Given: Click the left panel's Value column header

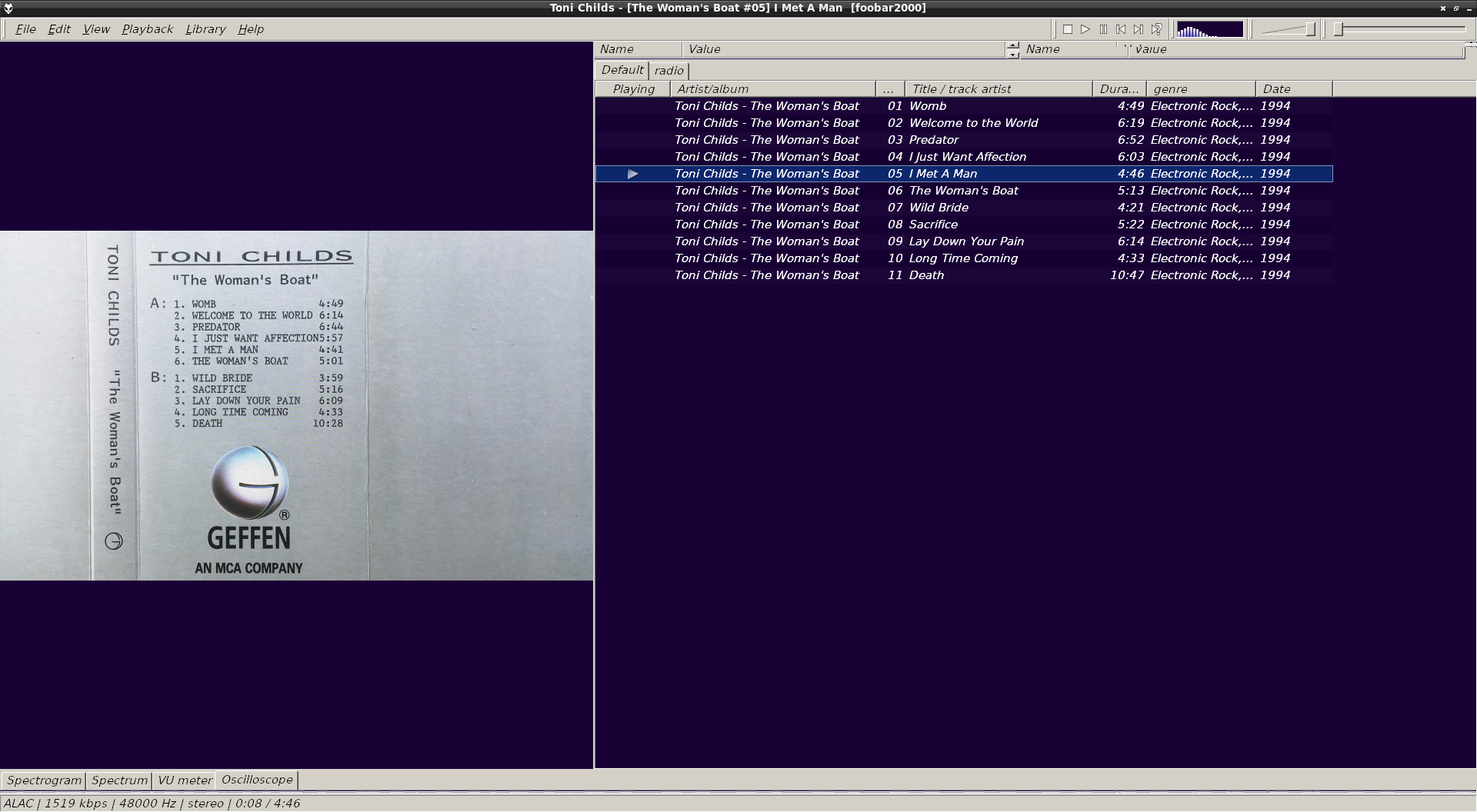Looking at the screenshot, I should click(844, 49).
